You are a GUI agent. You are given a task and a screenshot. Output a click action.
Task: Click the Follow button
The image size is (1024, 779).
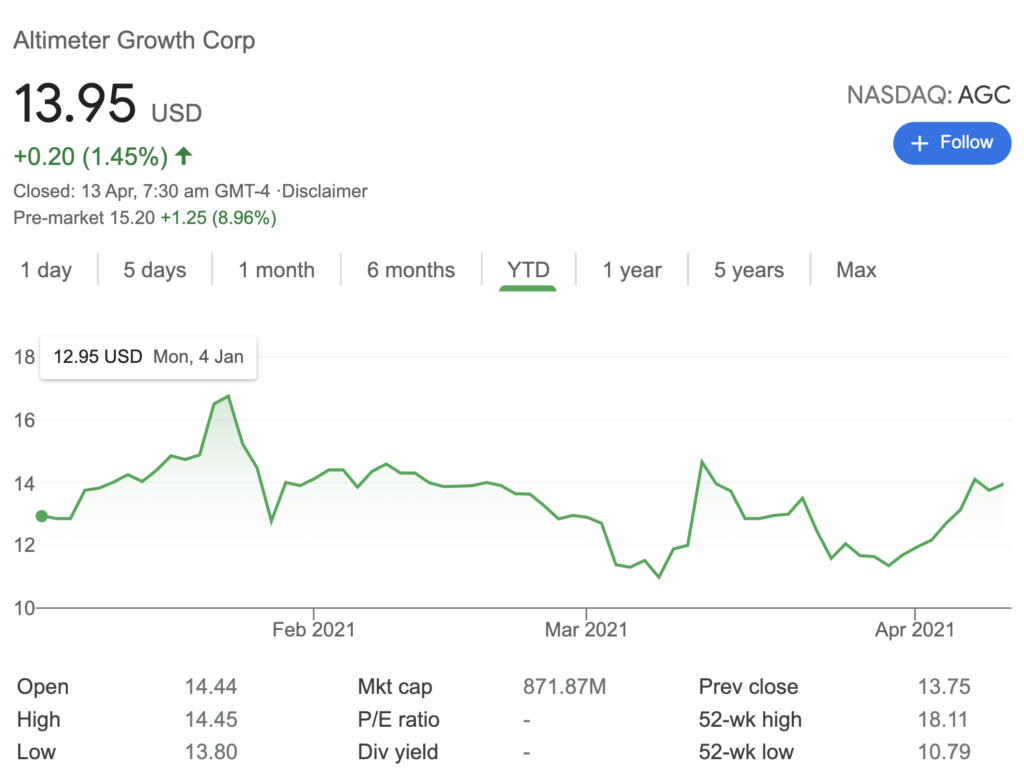tap(952, 143)
